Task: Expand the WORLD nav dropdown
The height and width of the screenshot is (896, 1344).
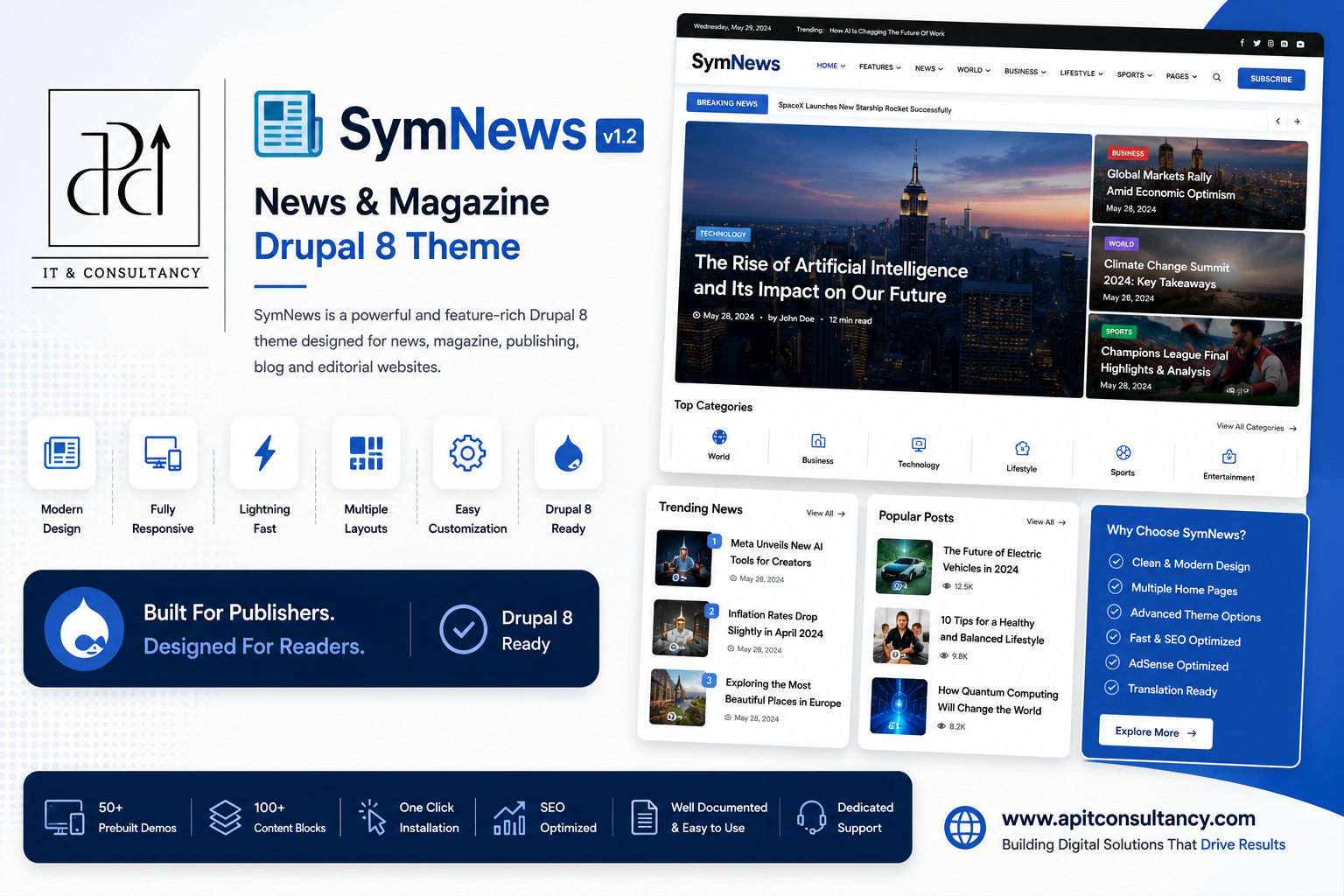Action: [974, 70]
